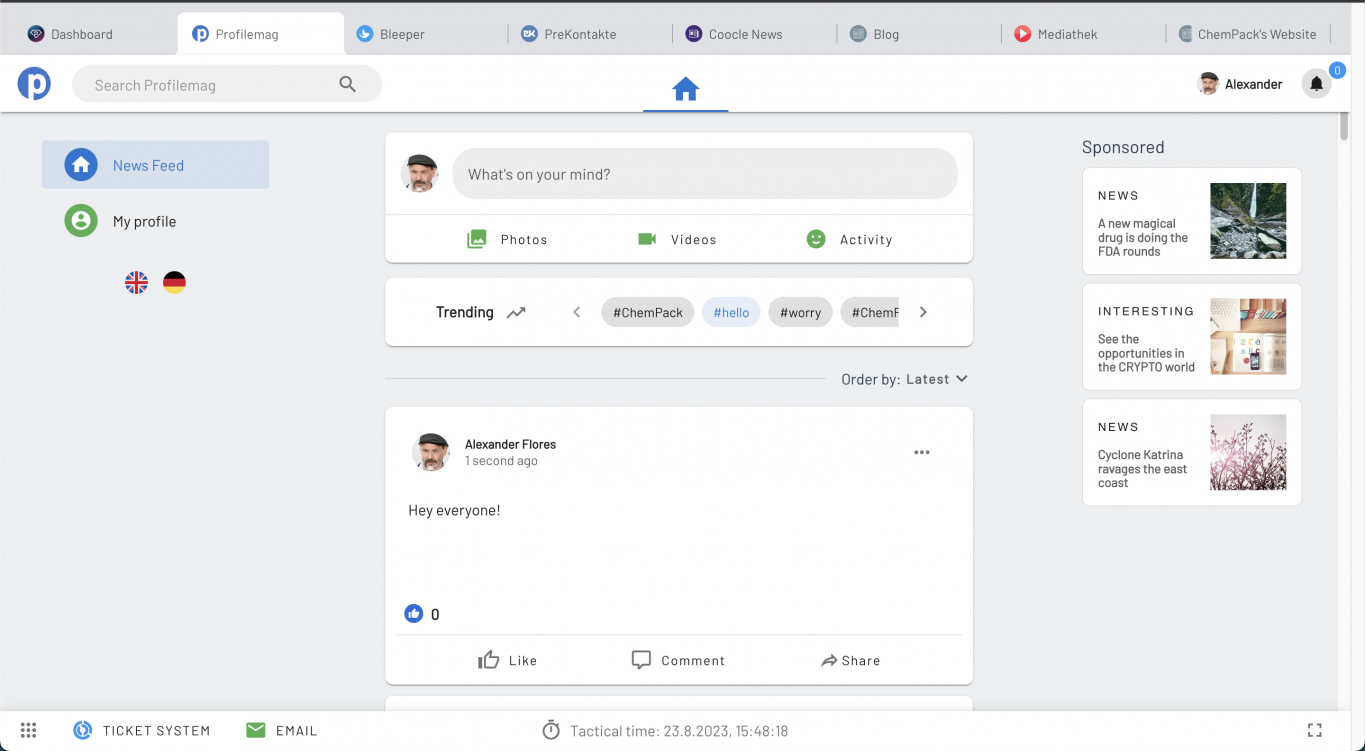Select the #hello trending hashtag
Screen dimensions: 1366x751
(x=731, y=311)
